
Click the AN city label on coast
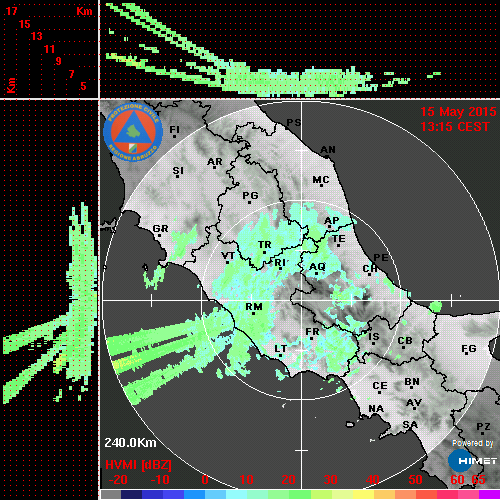[x=328, y=150]
